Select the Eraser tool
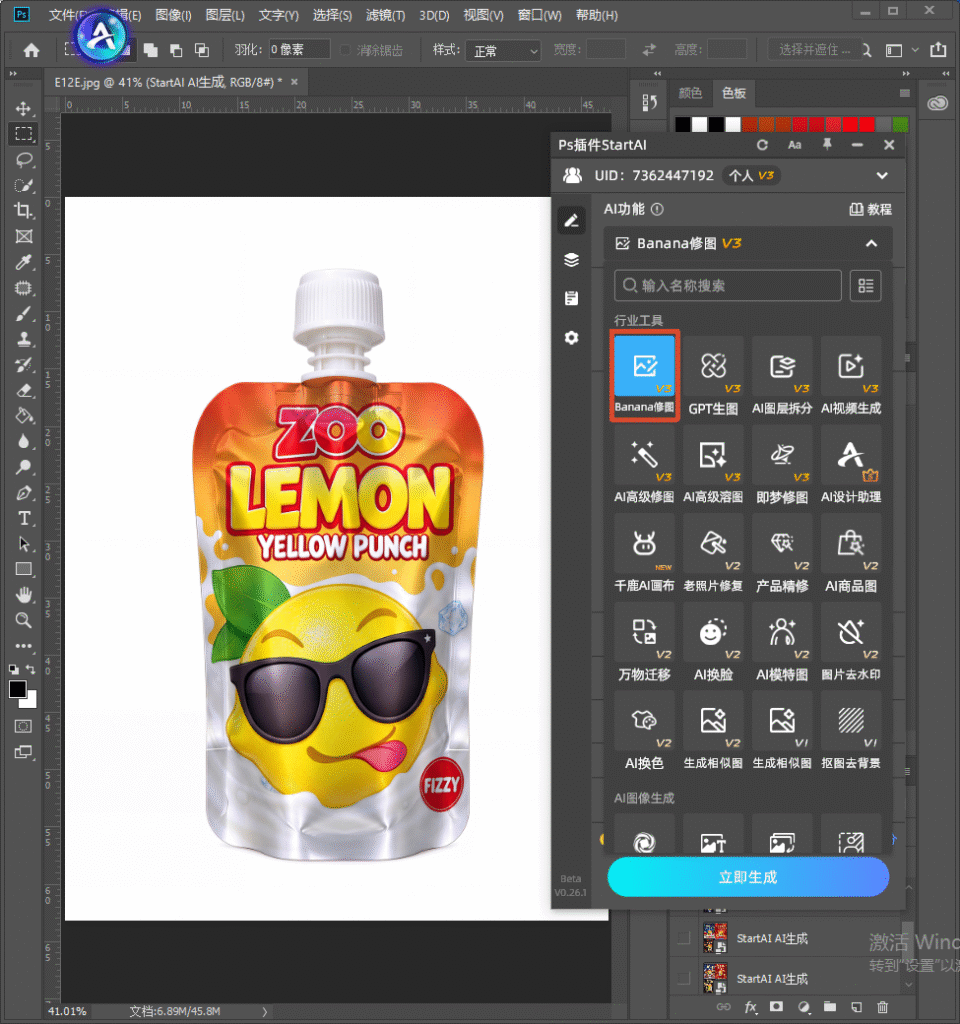This screenshot has width=960, height=1024. point(24,391)
